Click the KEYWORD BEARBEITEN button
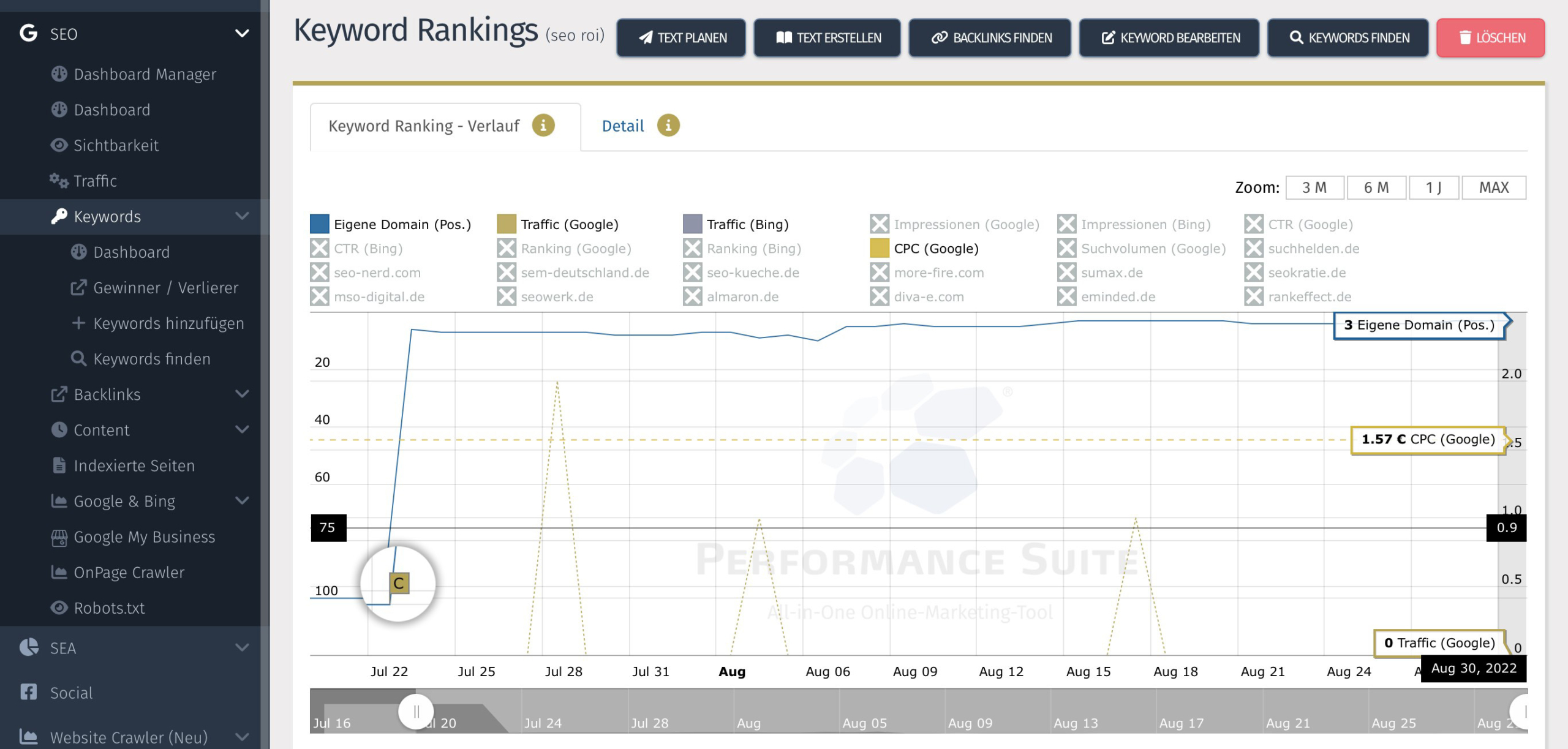1568x749 pixels. pyautogui.click(x=1169, y=38)
